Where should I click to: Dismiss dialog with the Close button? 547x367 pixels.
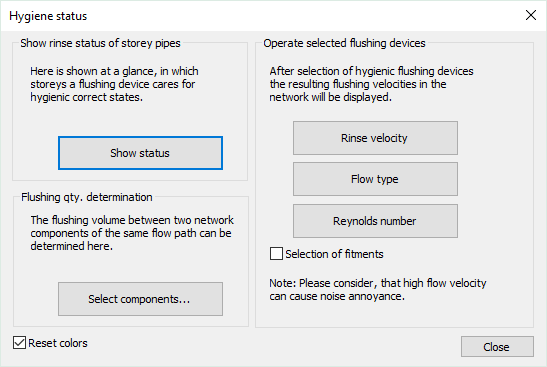497,347
